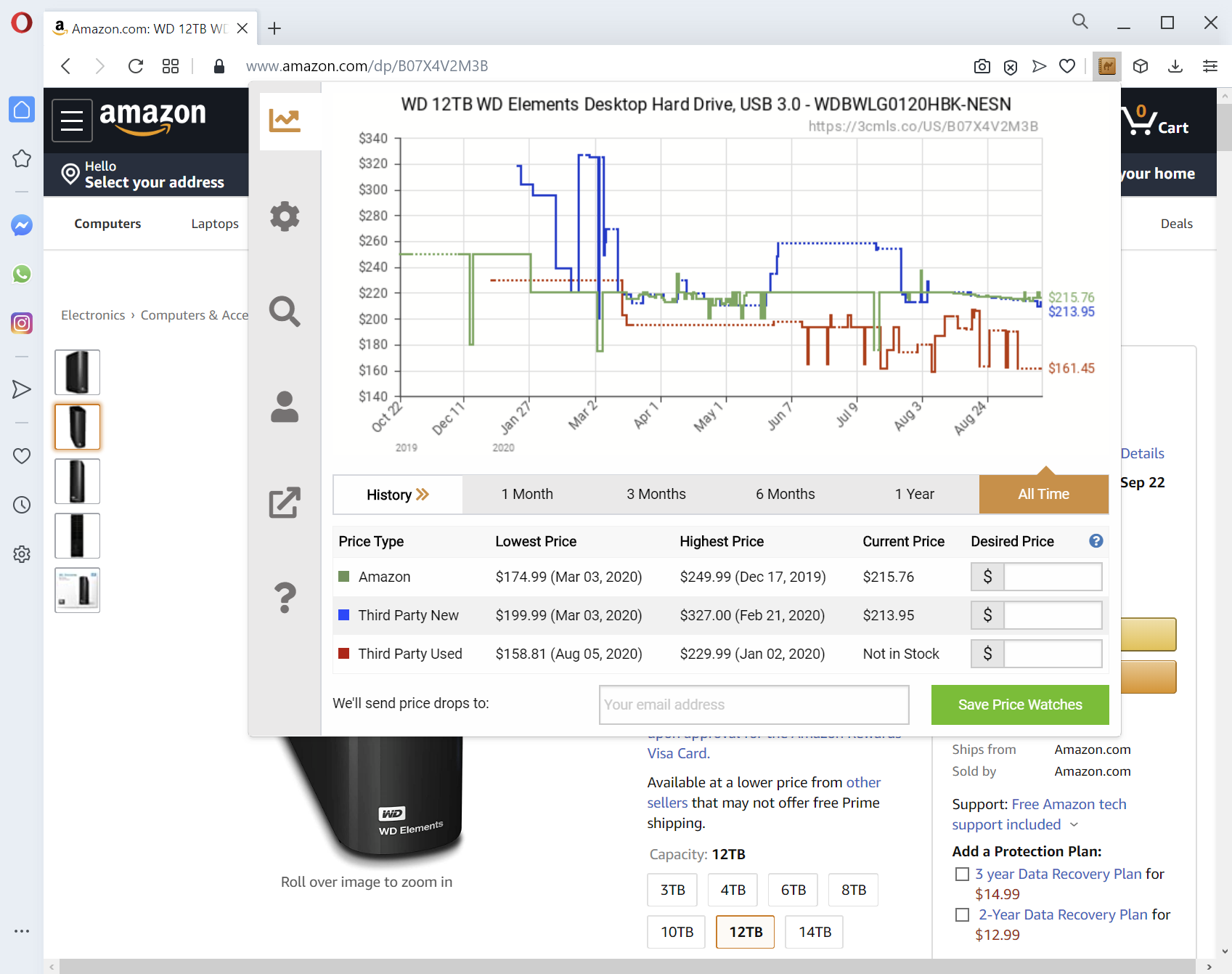Screen dimensions: 1232x974
Task: Open the Computers navigation item
Action: tap(107, 224)
